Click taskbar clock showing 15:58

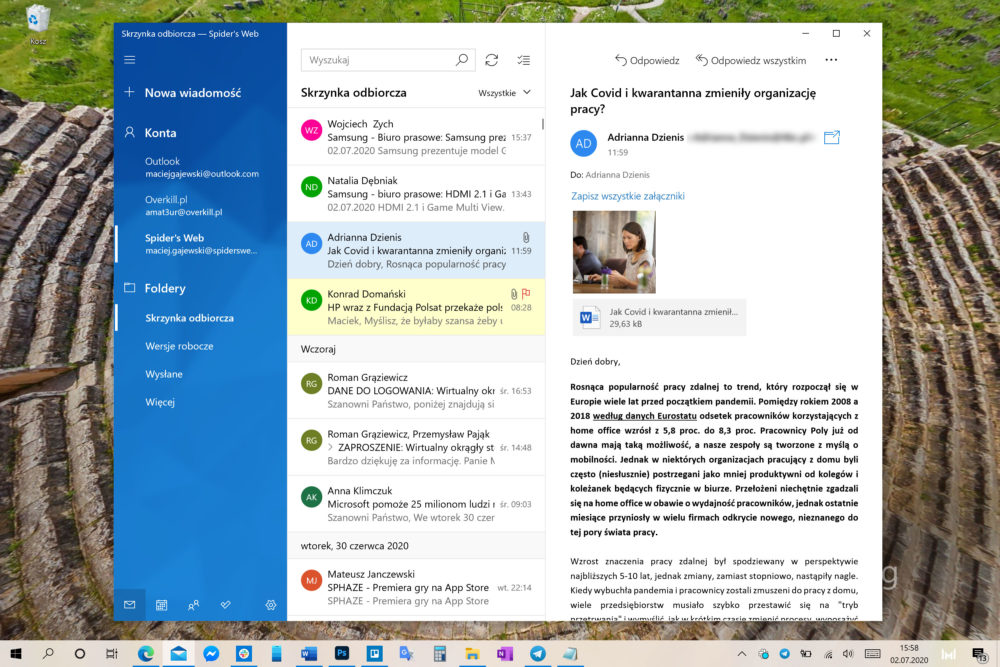(x=909, y=654)
